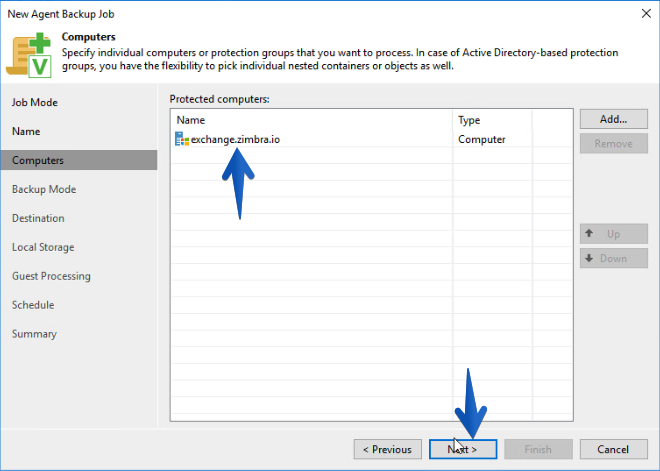Select the Computers step in sidebar
Image resolution: width=660 pixels, height=471 pixels.
[79, 160]
